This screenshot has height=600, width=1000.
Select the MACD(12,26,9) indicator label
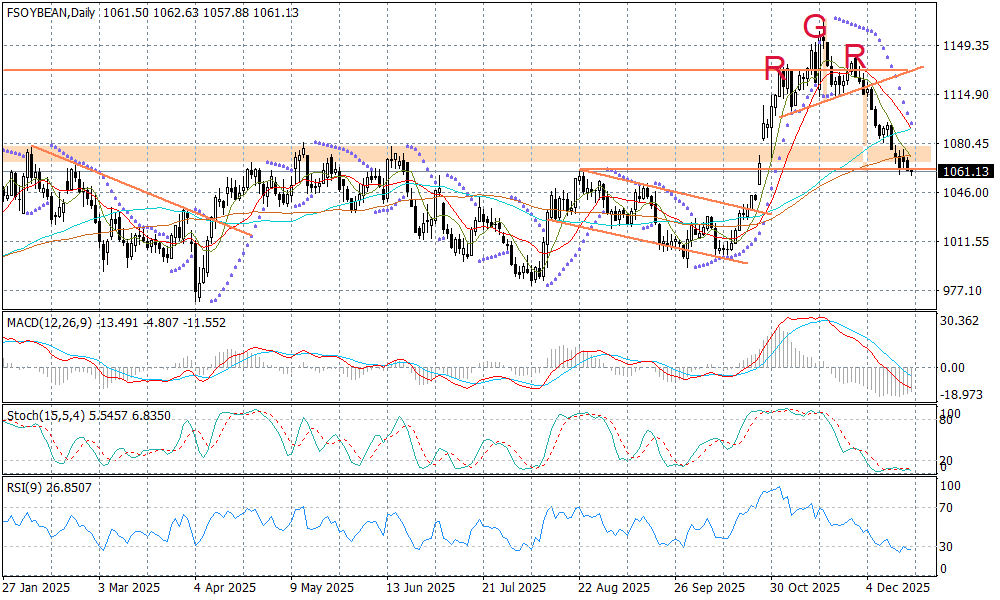click(49, 322)
